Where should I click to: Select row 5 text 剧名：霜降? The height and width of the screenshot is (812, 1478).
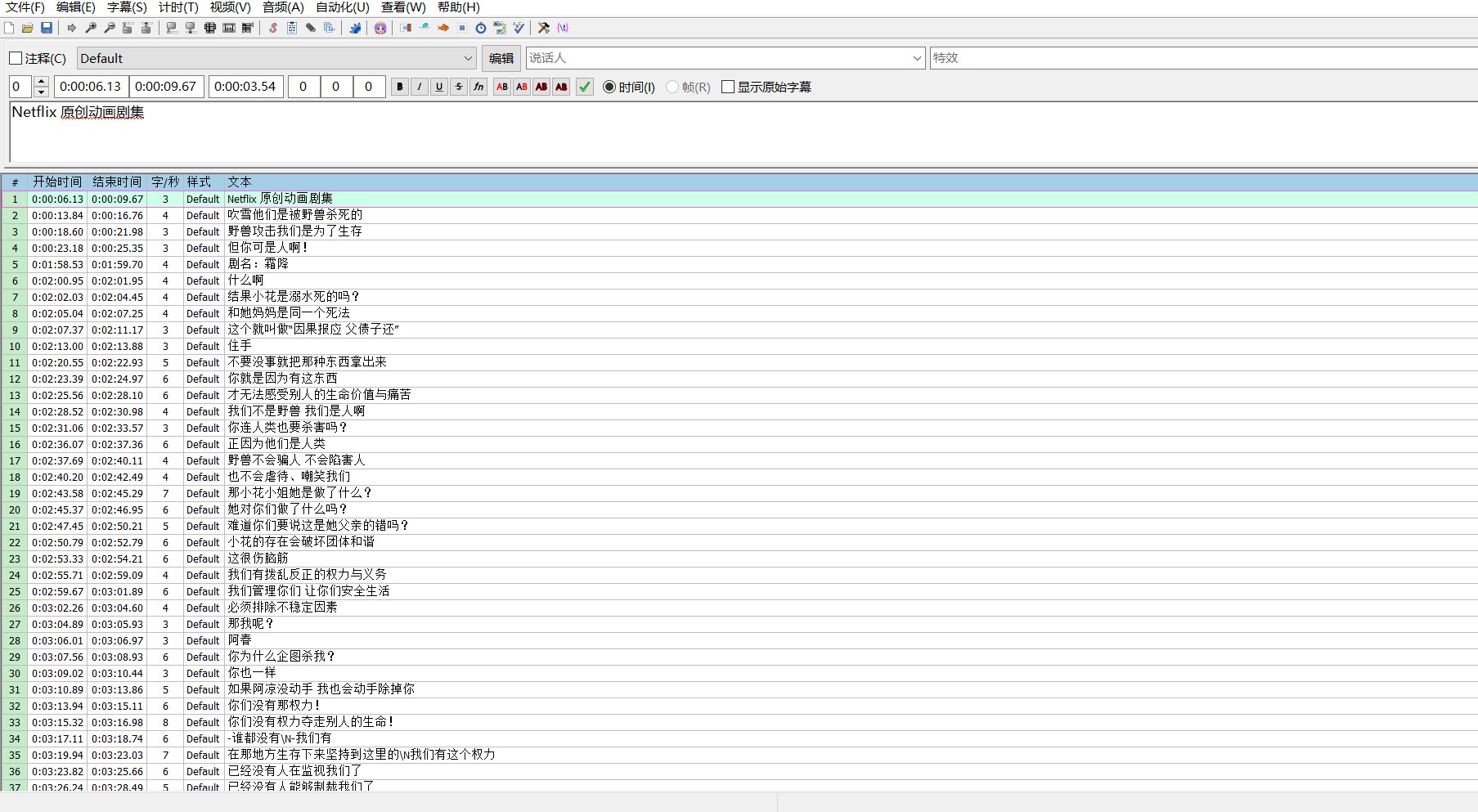pyautogui.click(x=258, y=264)
